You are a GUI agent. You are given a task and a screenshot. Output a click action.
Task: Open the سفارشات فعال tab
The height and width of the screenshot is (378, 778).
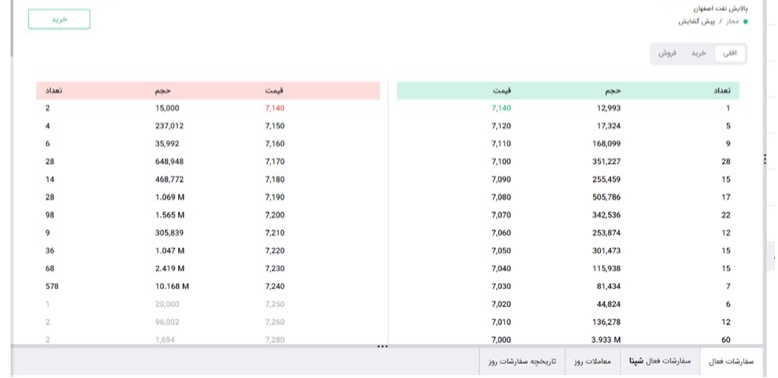pos(731,362)
